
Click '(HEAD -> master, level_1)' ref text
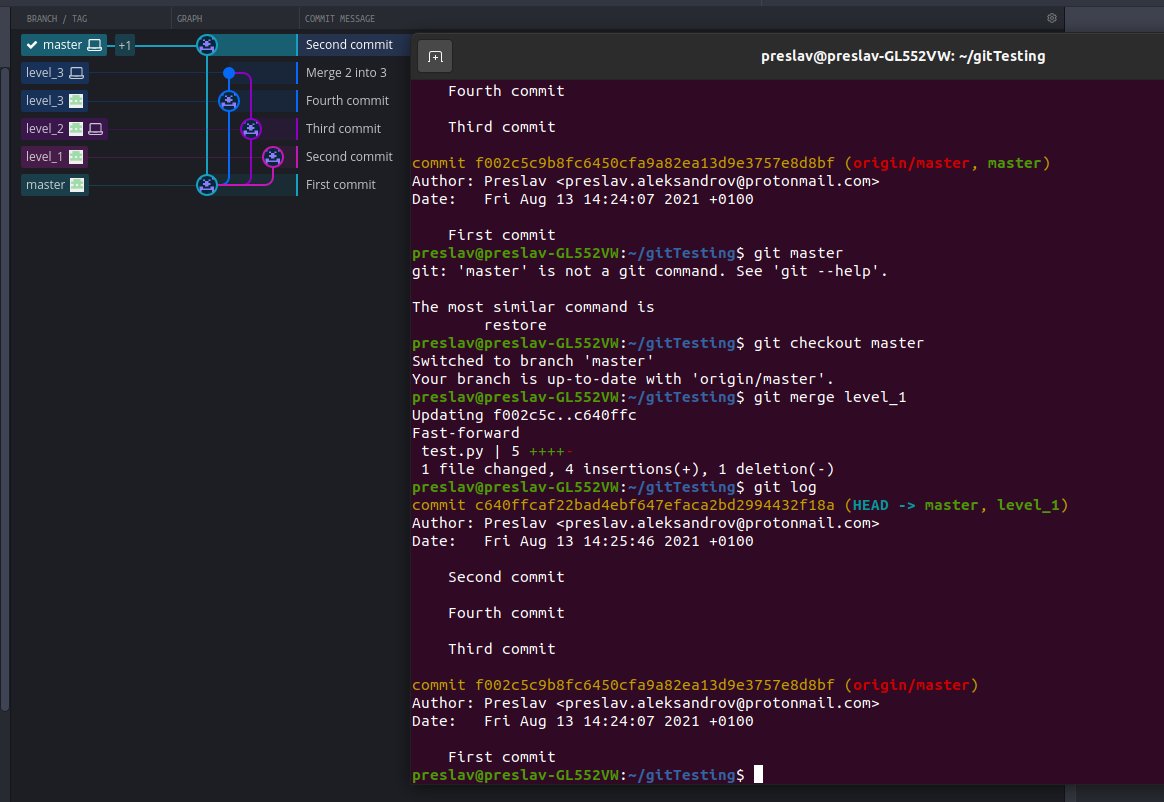956,506
